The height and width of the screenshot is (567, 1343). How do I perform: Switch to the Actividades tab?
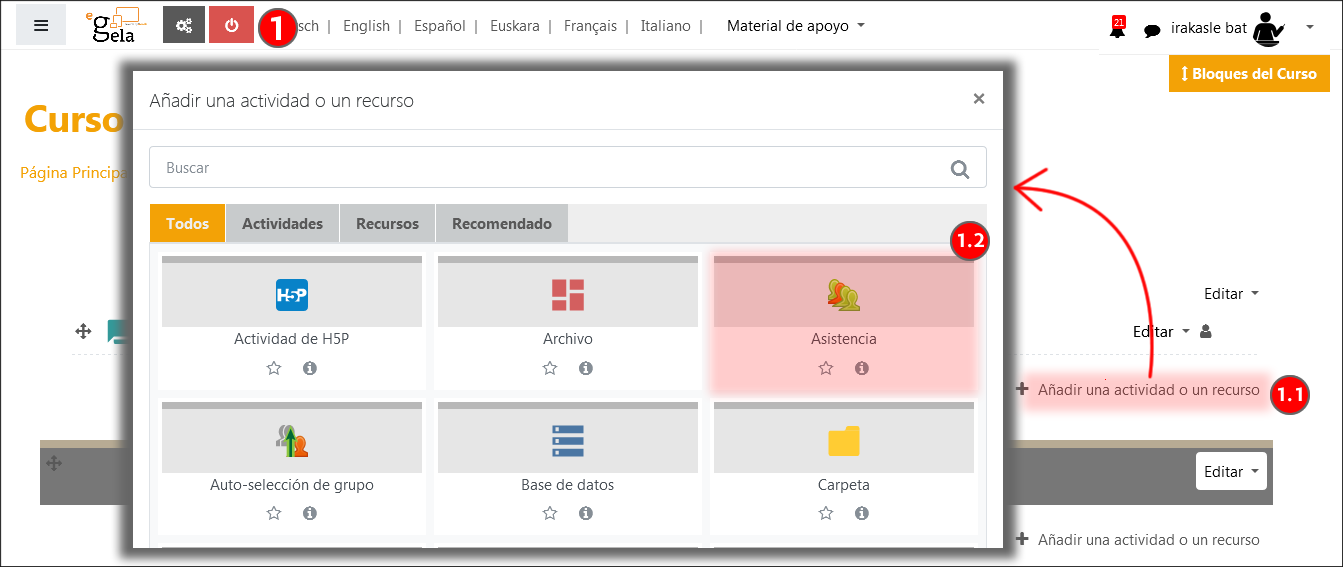[282, 224]
